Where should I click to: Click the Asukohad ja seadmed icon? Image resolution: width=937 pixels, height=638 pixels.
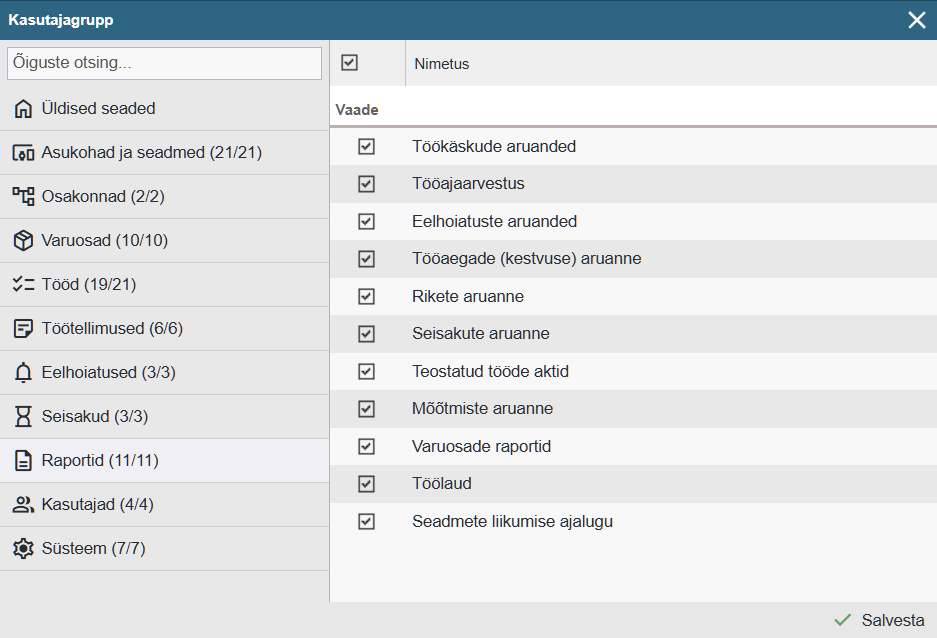[x=23, y=153]
